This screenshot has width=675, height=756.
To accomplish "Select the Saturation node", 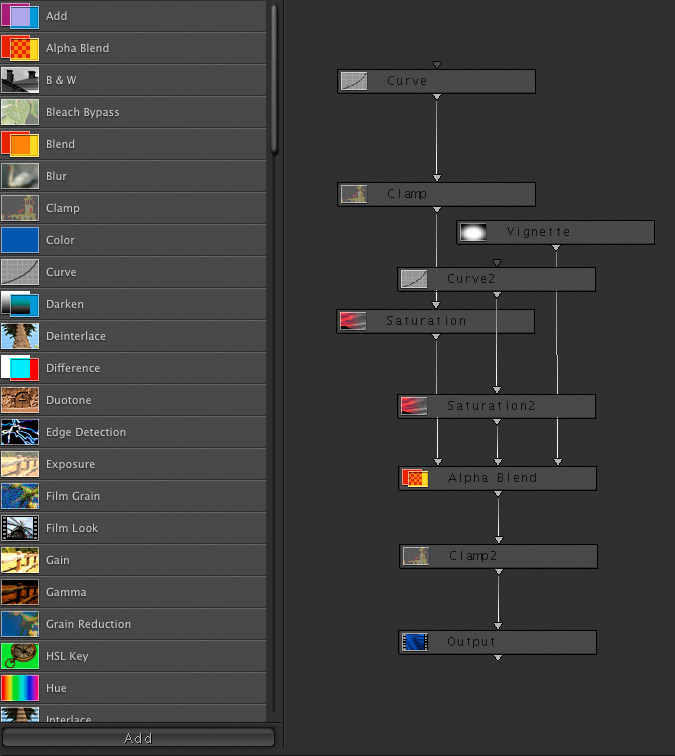I will click(x=435, y=321).
